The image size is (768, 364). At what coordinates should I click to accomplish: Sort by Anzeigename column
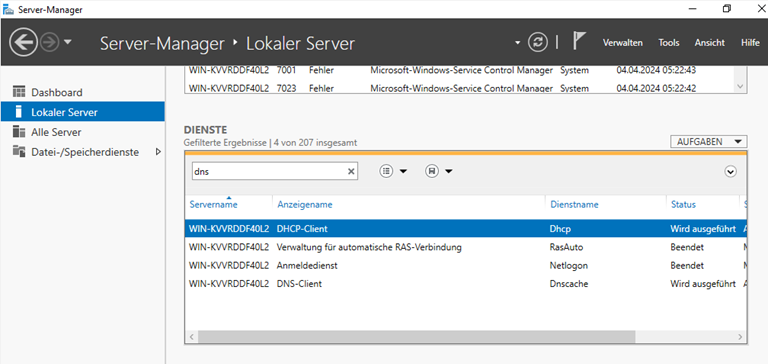pyautogui.click(x=305, y=205)
